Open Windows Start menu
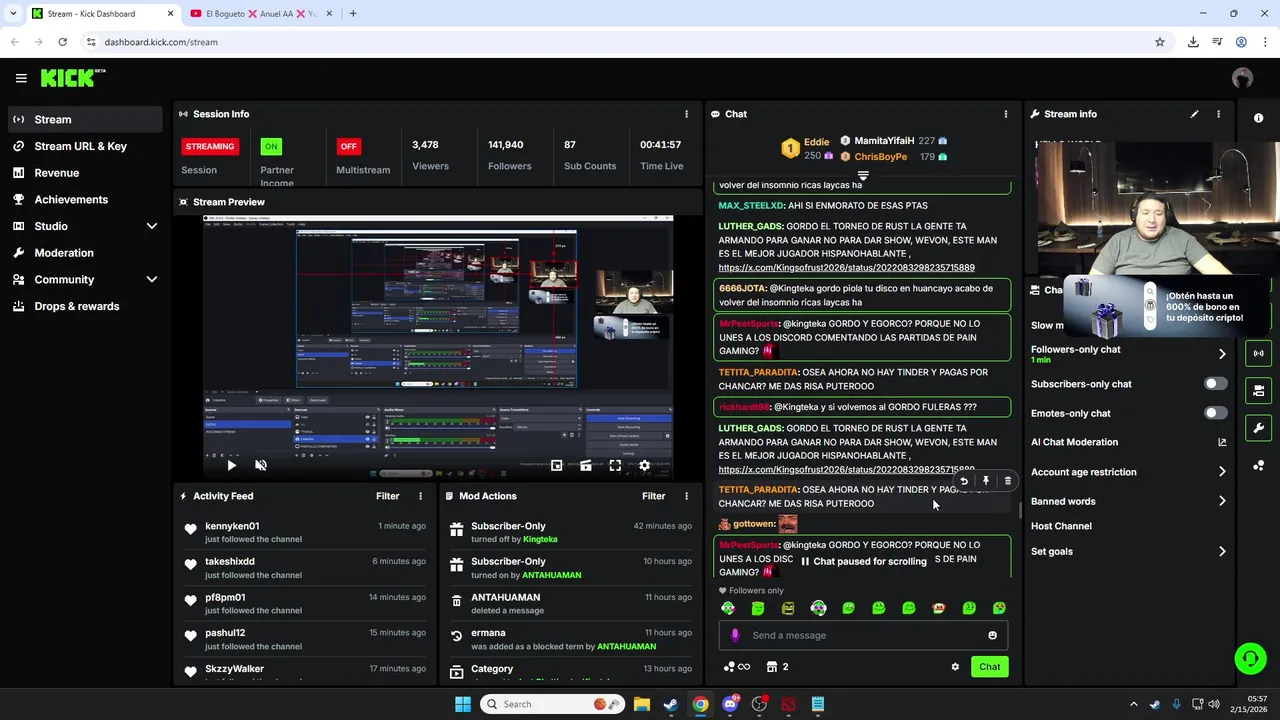The image size is (1280, 720). 463,704
